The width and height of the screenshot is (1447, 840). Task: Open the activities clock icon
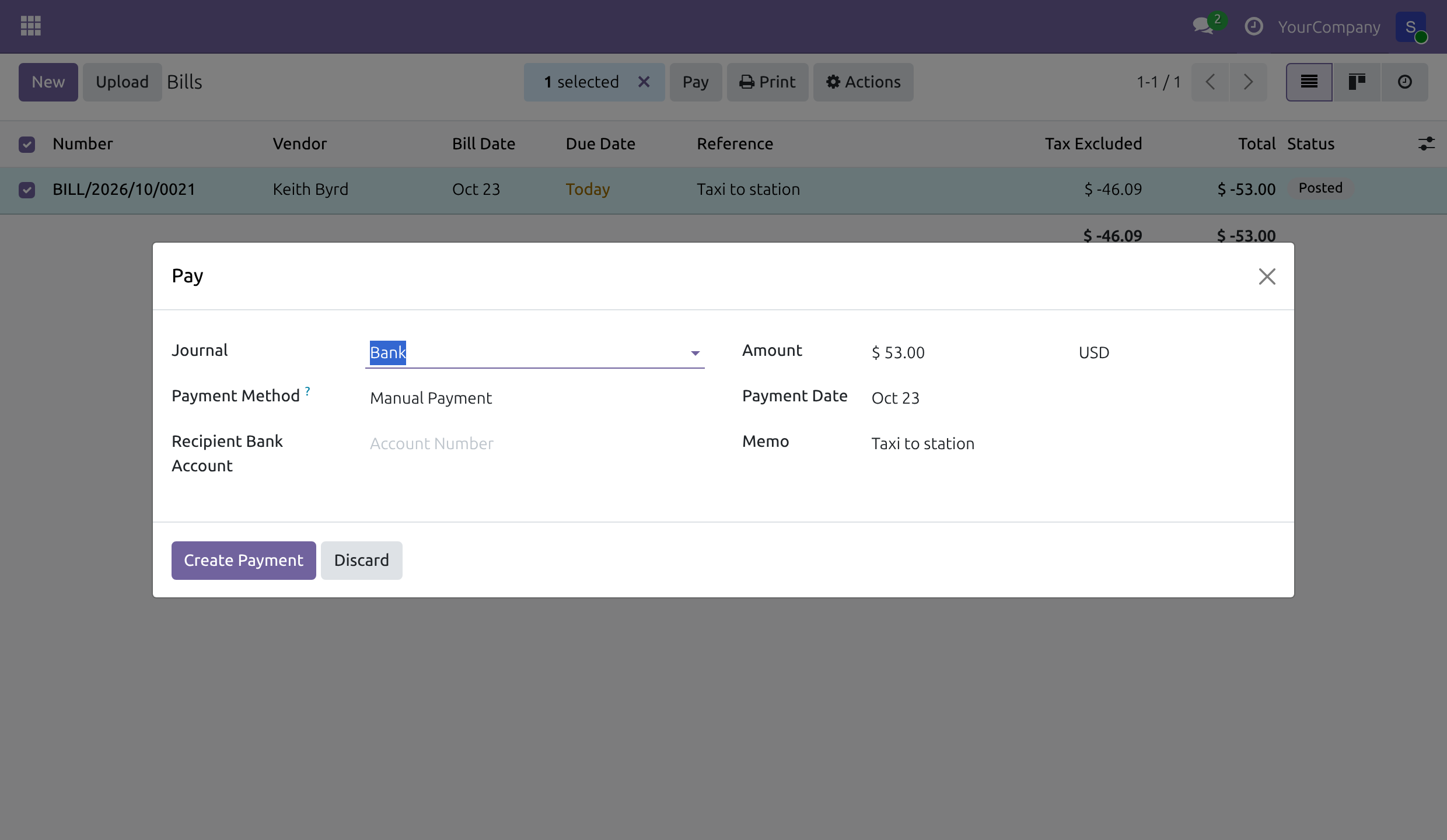1254,26
